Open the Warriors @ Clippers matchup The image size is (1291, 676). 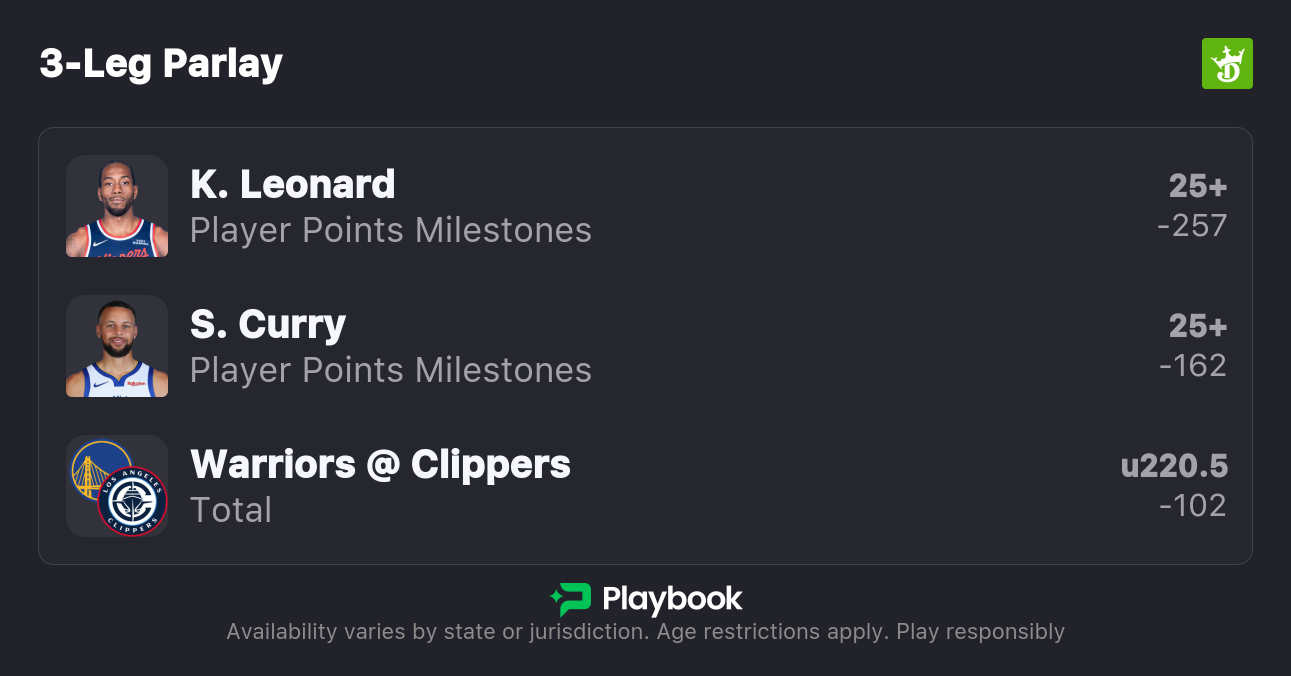pos(380,464)
